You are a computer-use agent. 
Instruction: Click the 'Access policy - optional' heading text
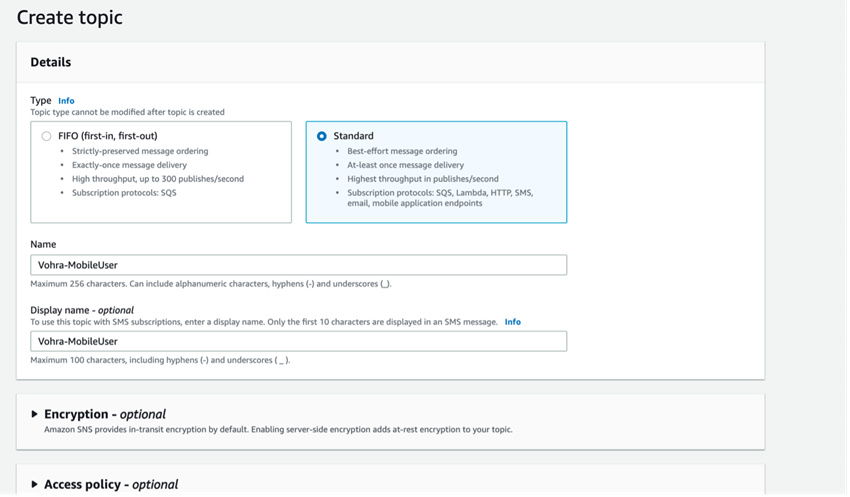(111, 484)
